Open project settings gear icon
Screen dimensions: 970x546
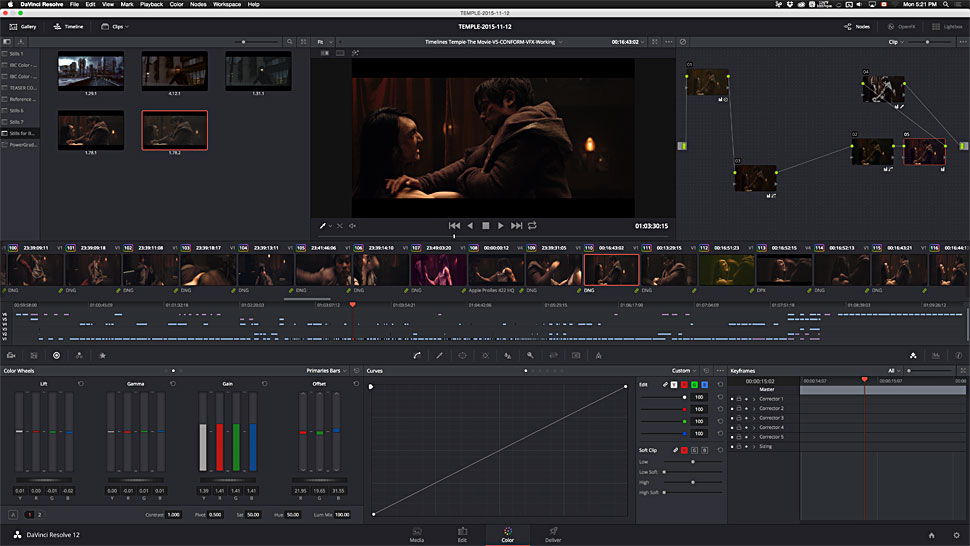click(956, 535)
